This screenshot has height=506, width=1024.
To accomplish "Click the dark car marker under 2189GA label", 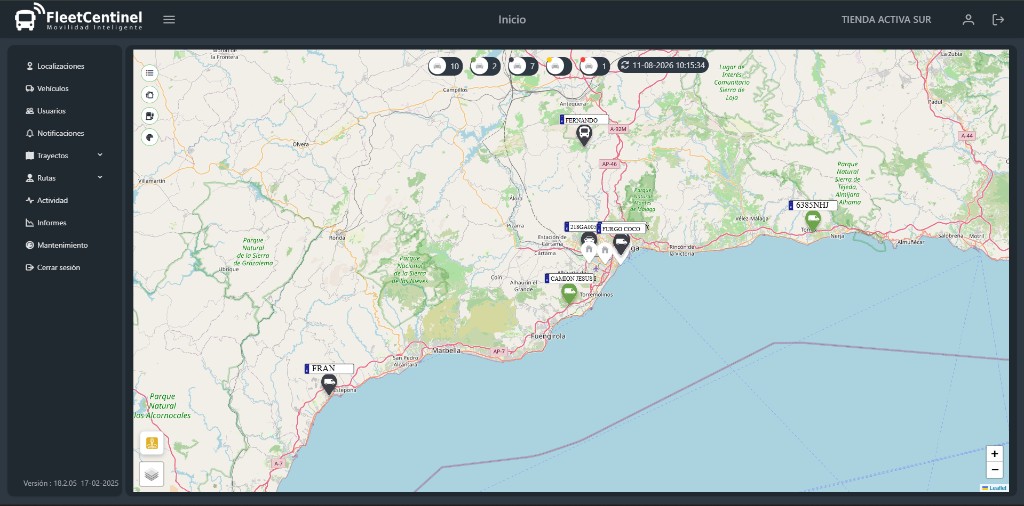I will click(x=589, y=238).
